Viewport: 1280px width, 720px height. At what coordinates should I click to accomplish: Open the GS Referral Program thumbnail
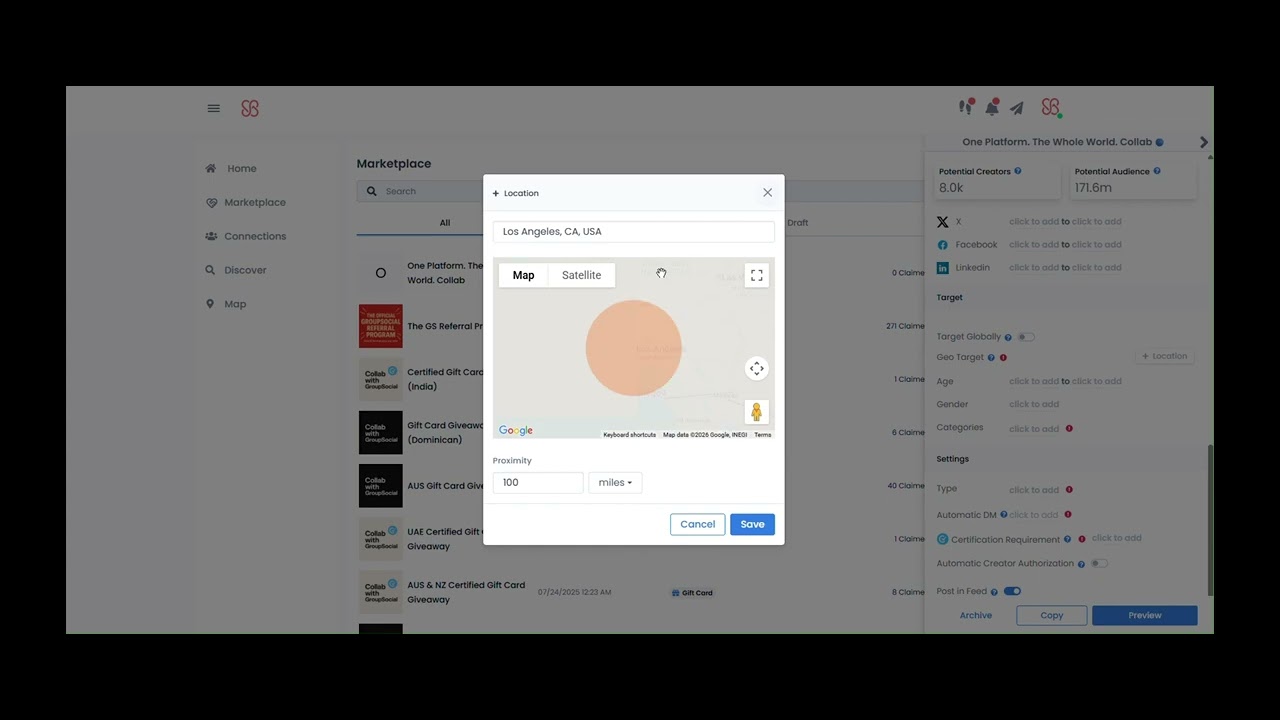(x=380, y=326)
